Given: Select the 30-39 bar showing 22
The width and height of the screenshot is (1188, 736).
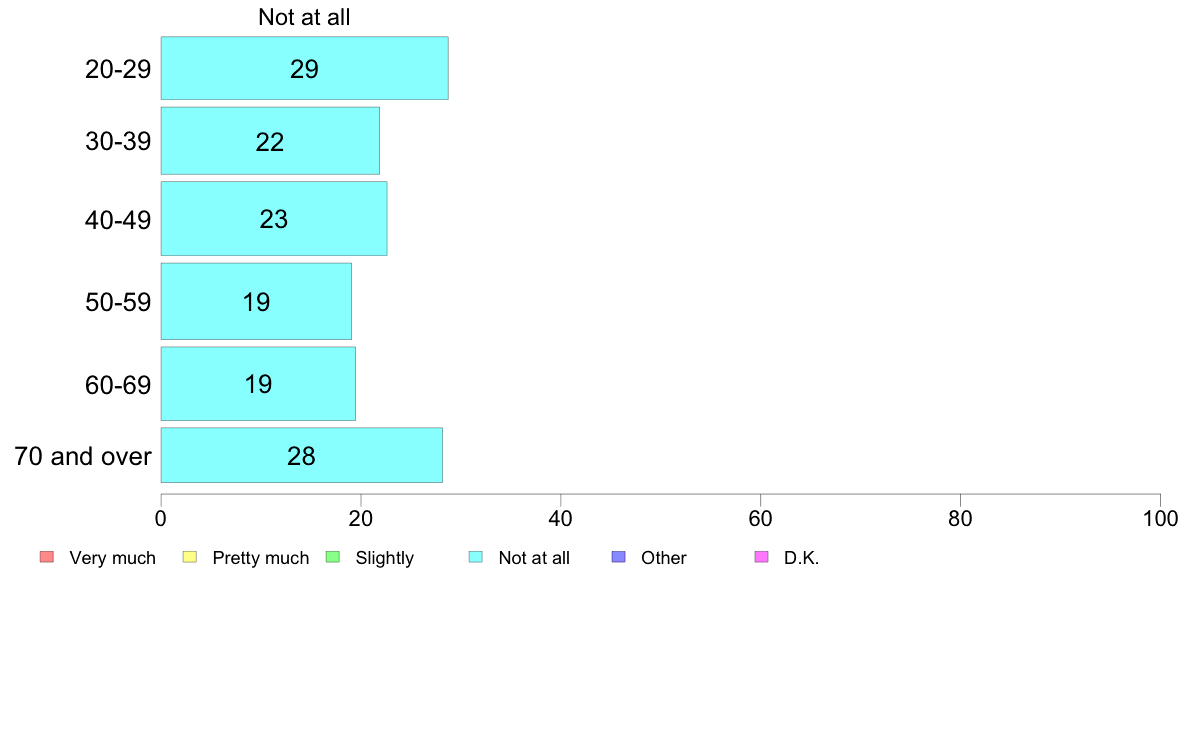Looking at the screenshot, I should (x=270, y=141).
